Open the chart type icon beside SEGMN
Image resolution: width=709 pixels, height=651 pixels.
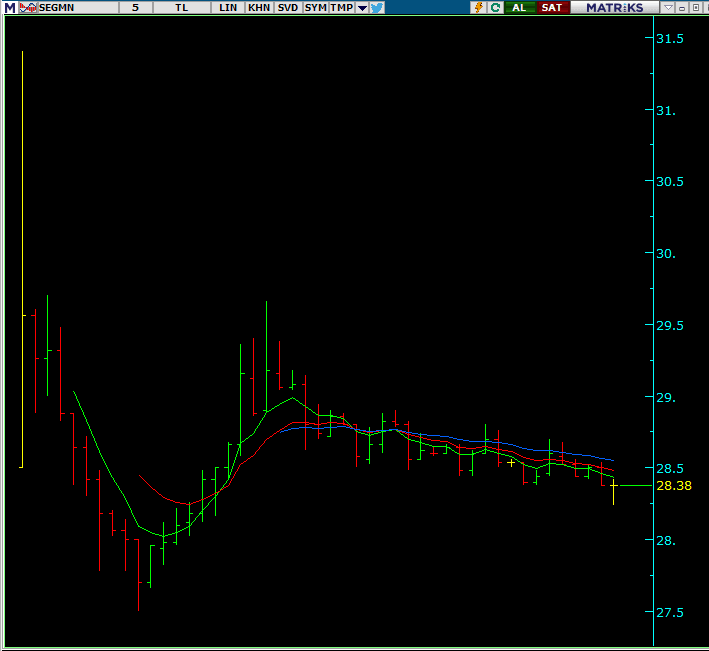[28, 7]
